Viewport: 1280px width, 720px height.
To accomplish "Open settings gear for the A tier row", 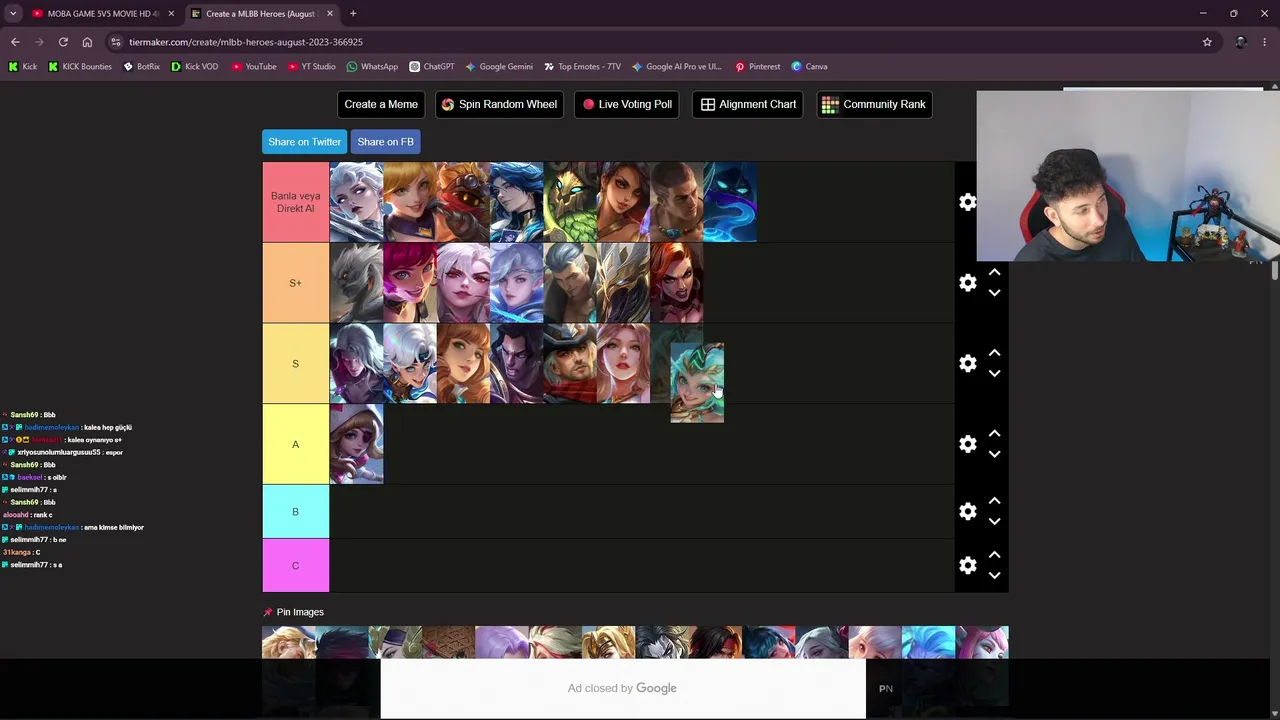I will [x=967, y=444].
